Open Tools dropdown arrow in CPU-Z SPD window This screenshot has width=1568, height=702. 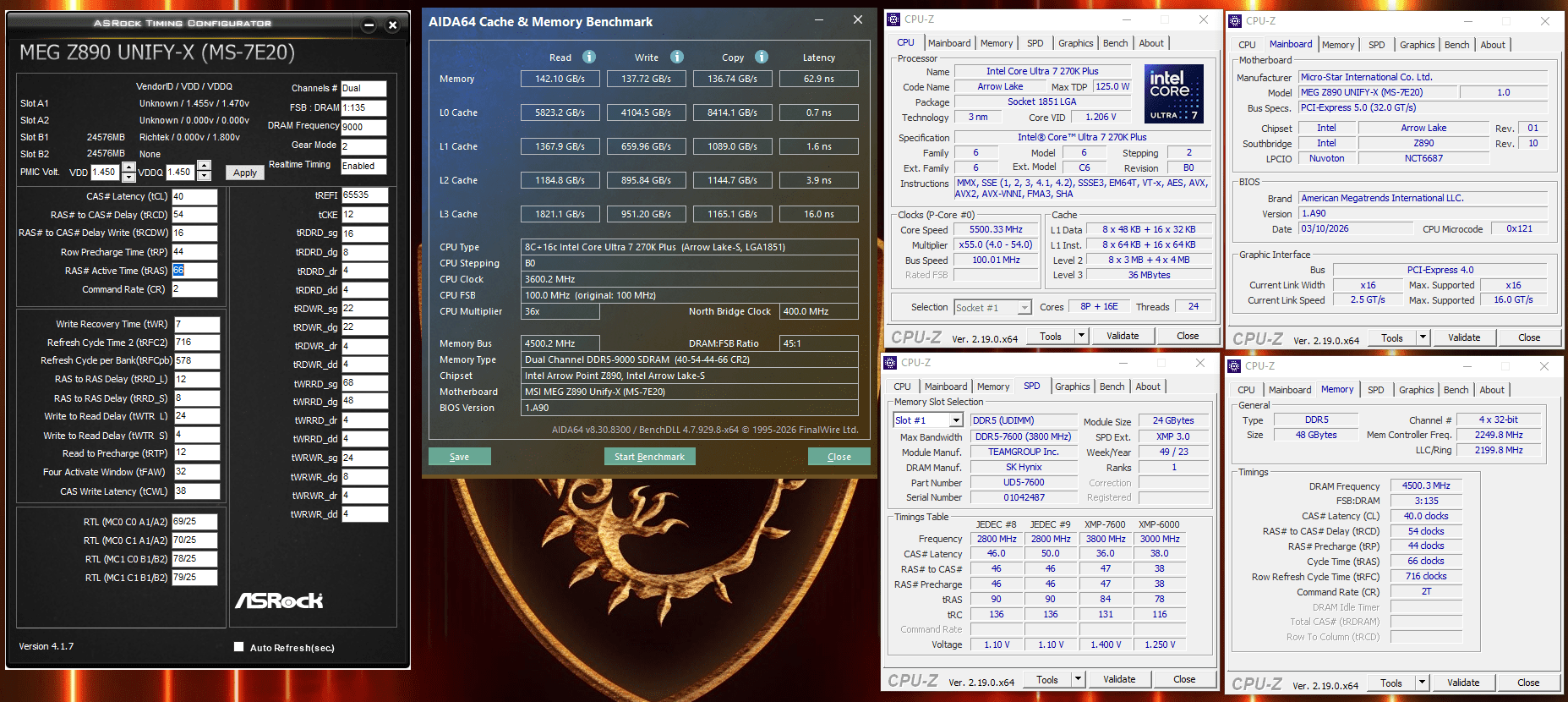(x=1078, y=679)
